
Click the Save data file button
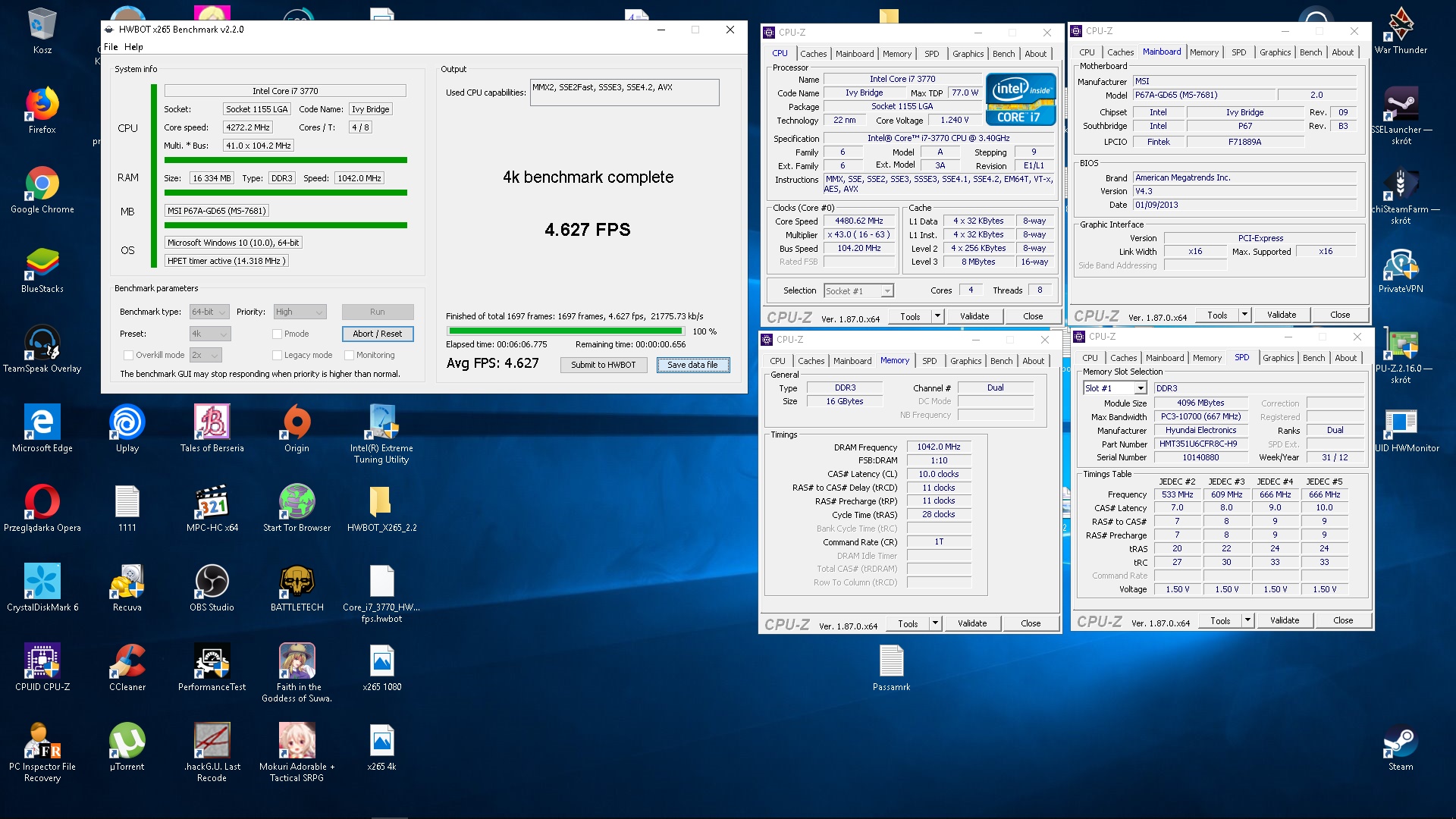tap(692, 366)
